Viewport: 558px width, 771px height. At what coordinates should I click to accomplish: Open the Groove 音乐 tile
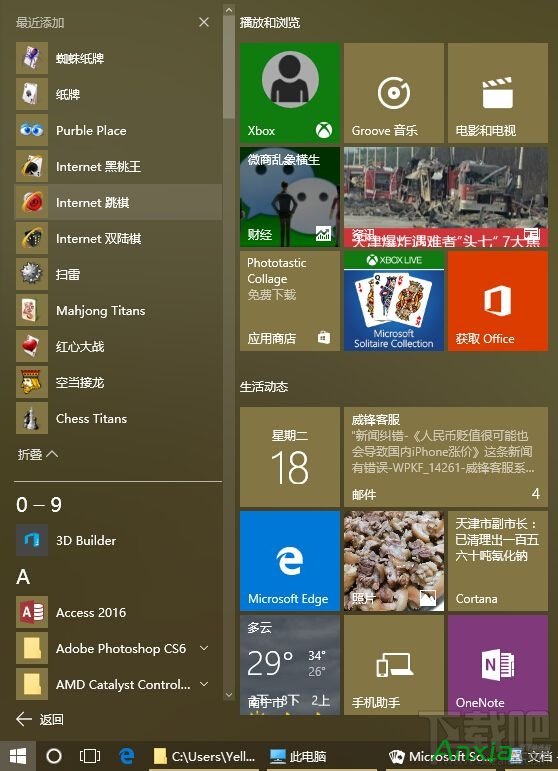[394, 93]
